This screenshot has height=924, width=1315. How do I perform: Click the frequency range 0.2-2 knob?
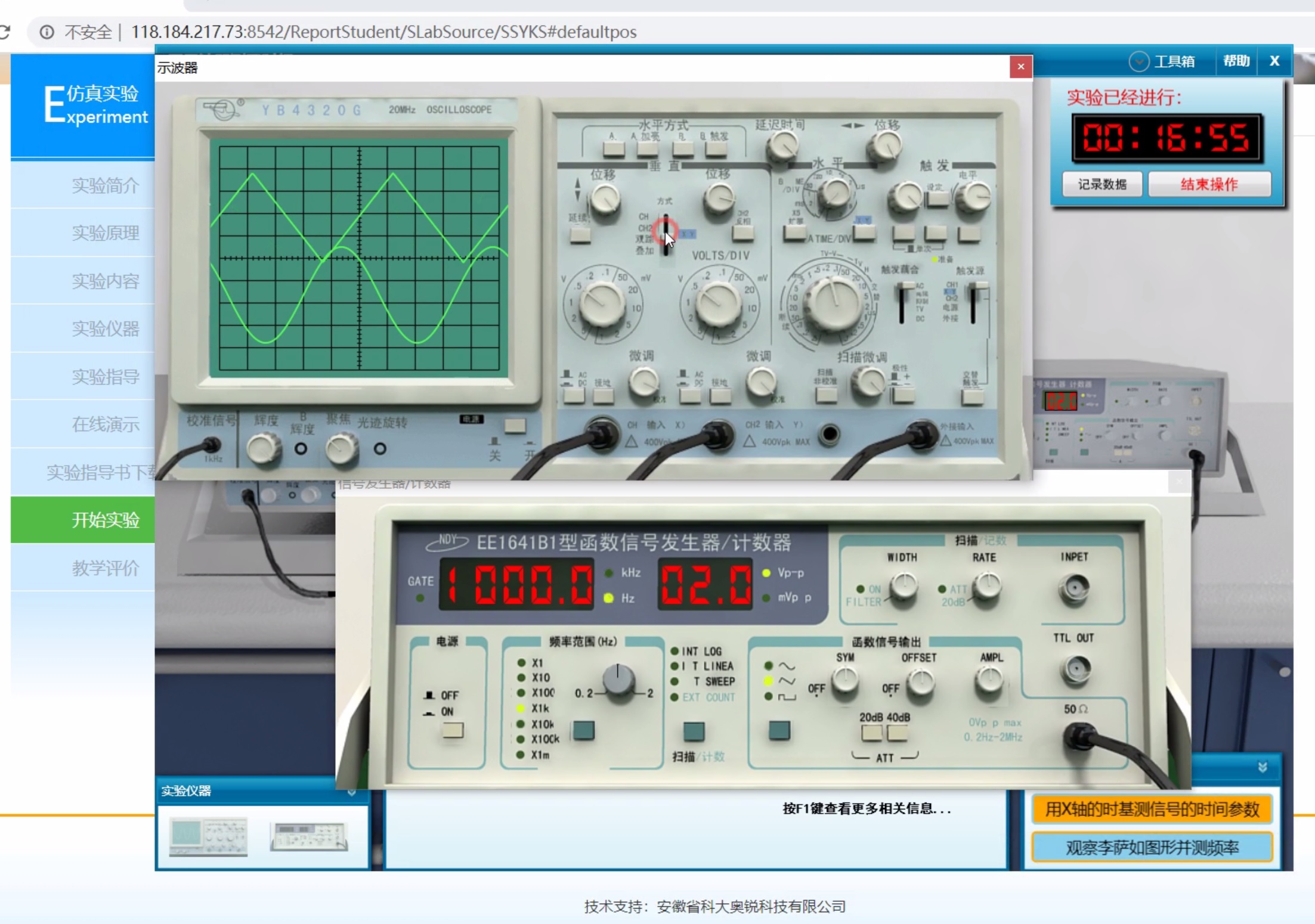(x=618, y=682)
